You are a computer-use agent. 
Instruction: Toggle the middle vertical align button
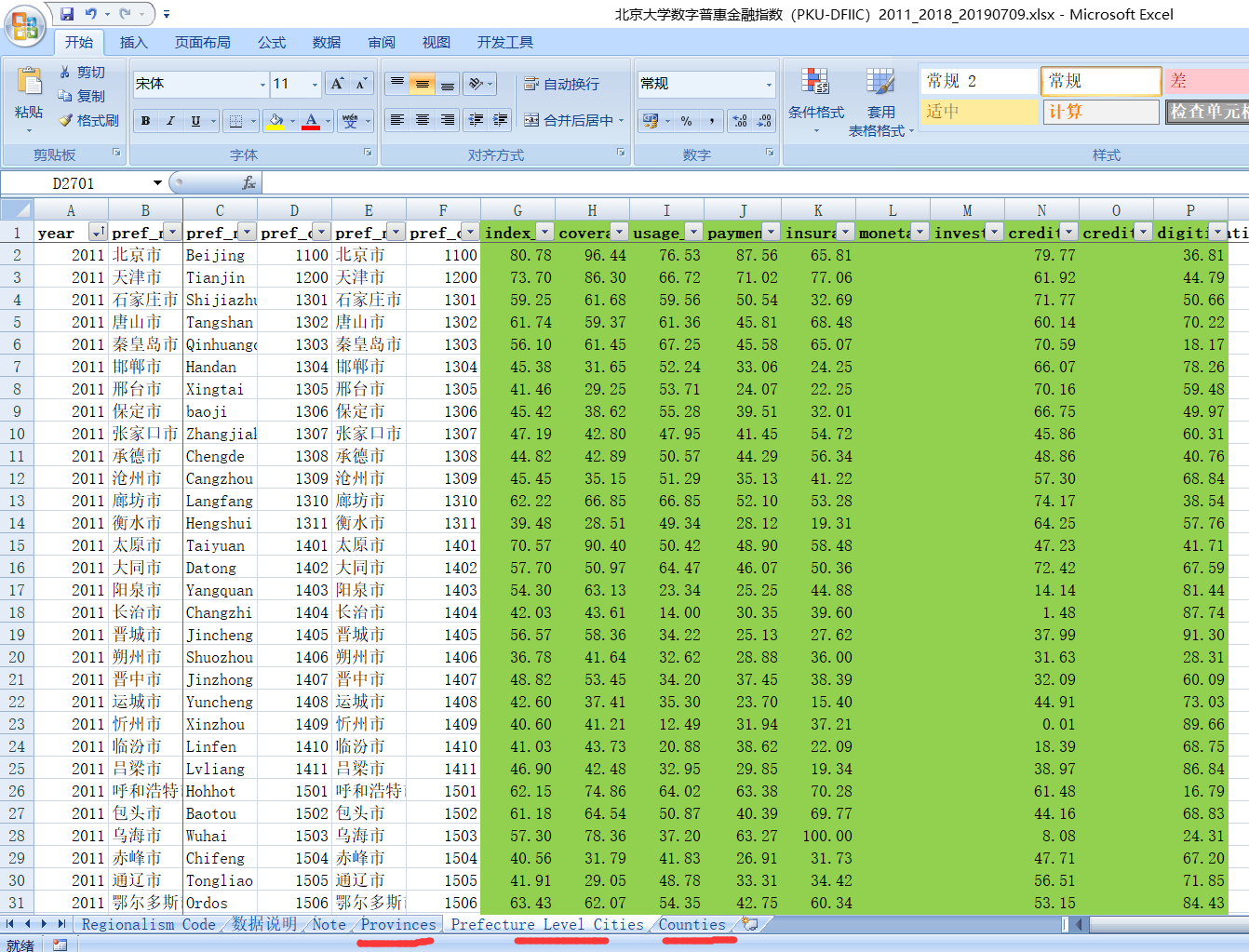click(x=423, y=84)
